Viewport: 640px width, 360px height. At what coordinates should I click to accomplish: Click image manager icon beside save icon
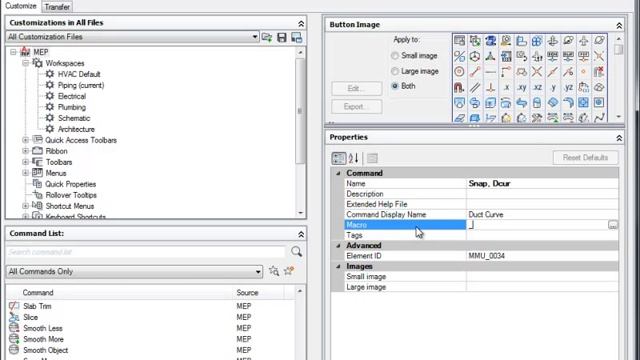click(x=297, y=38)
